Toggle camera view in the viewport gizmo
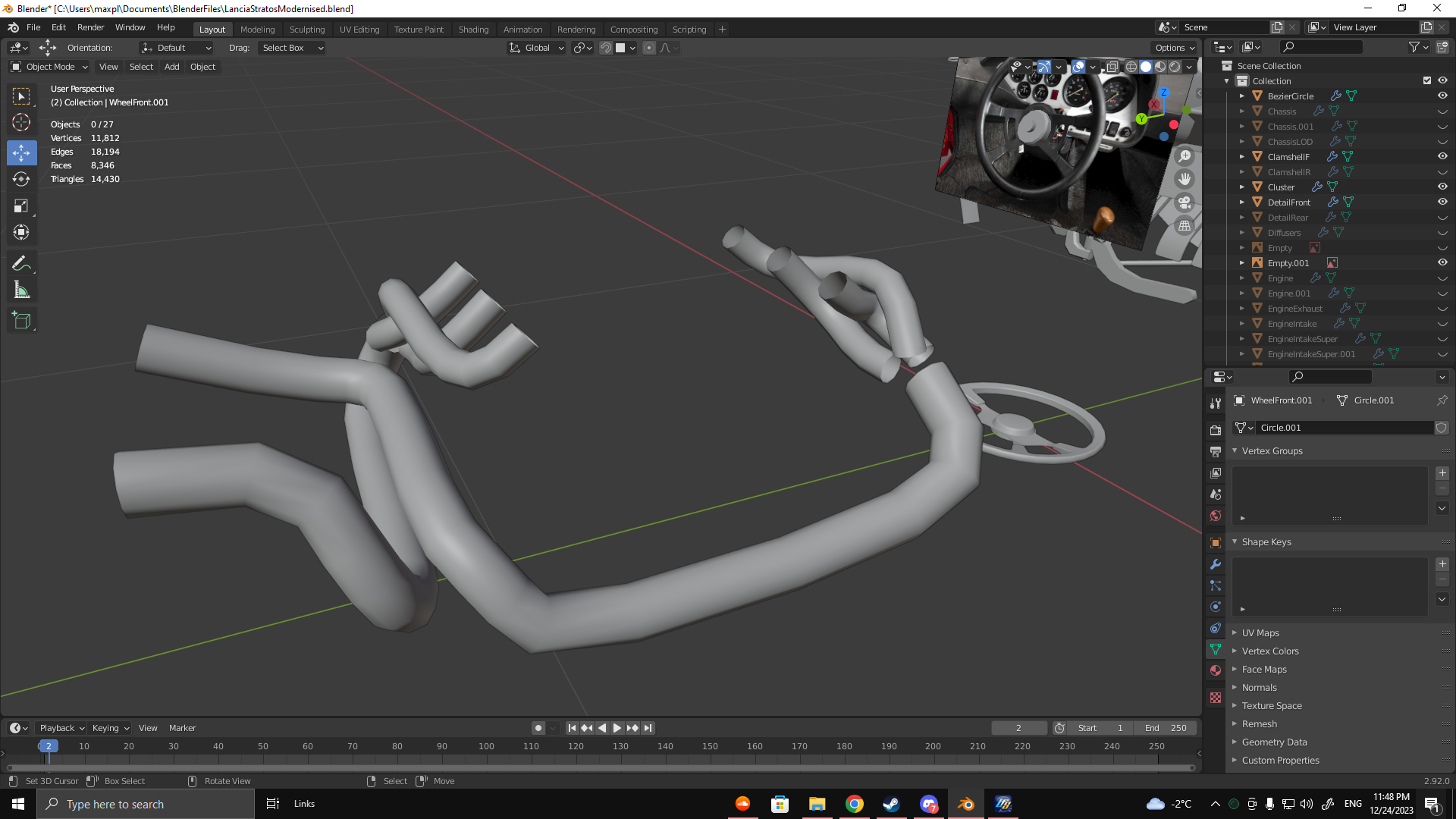 pos(1185,202)
